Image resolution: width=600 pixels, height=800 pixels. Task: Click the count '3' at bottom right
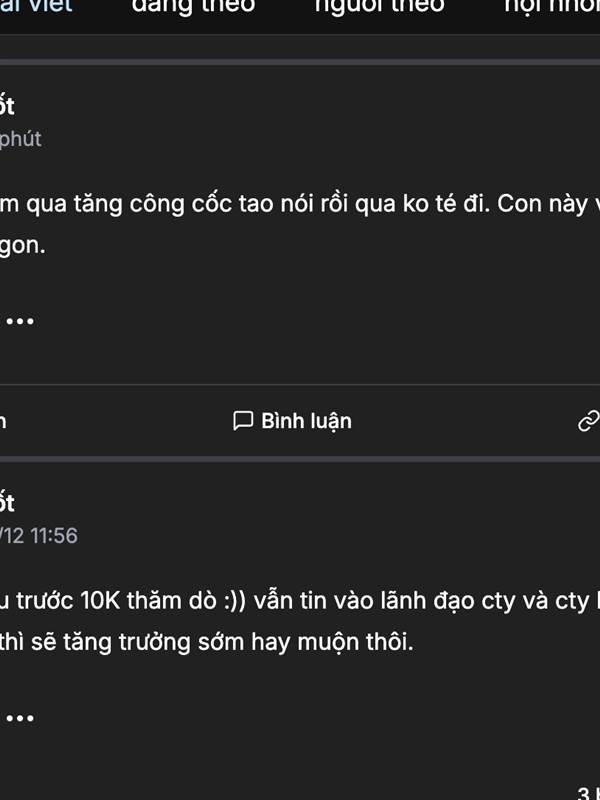[x=584, y=793]
